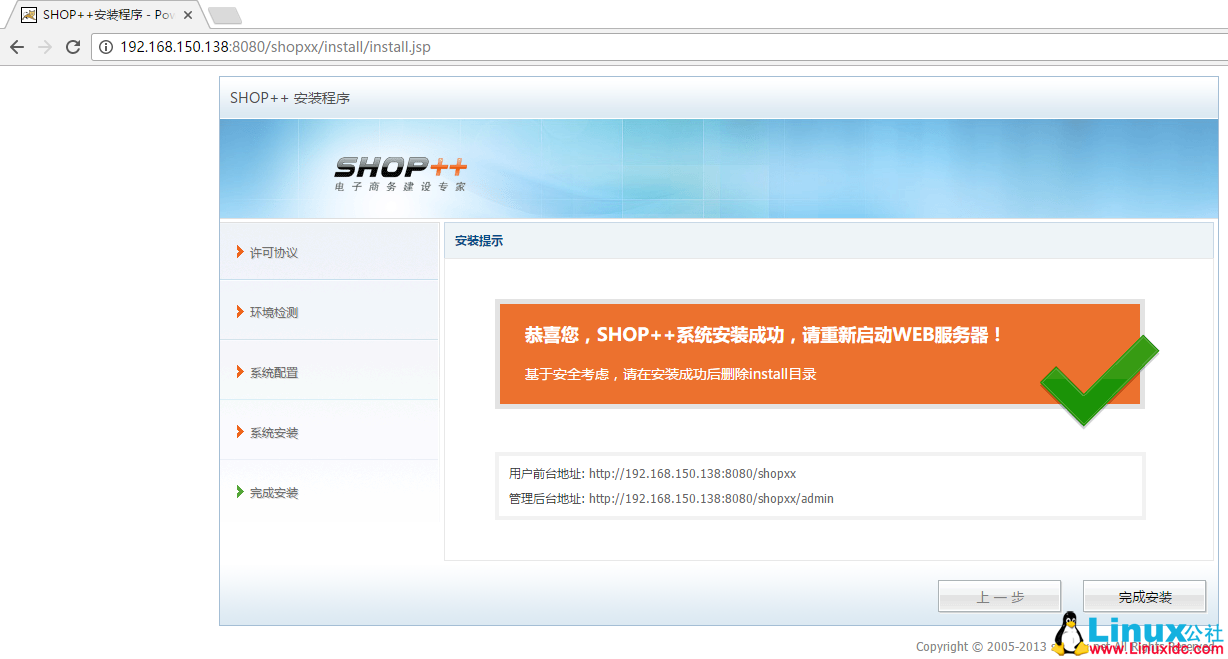Close the SHOP++ installer browser tab
Screen dimensions: 1228x659
point(188,15)
